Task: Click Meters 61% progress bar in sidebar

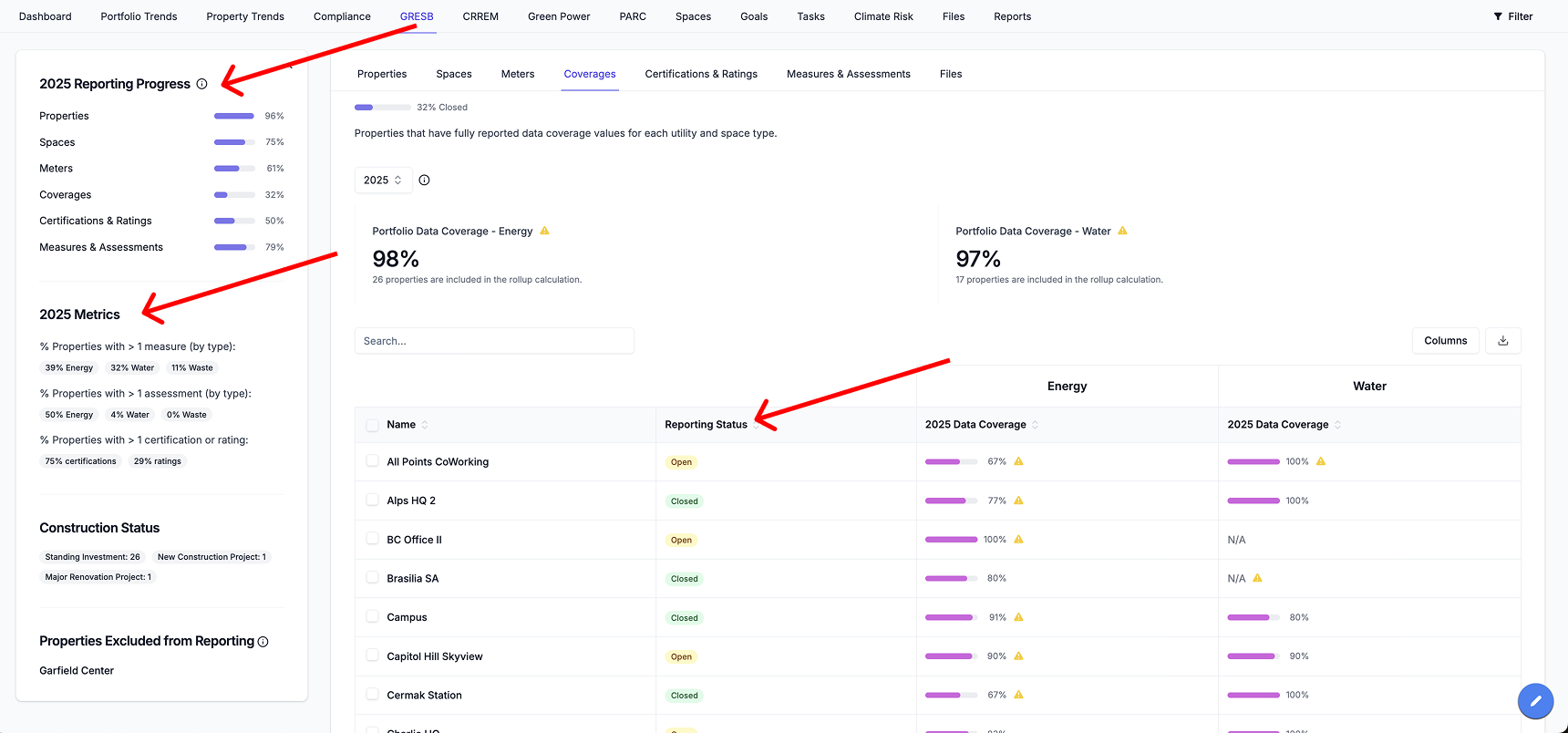Action: 234,169
